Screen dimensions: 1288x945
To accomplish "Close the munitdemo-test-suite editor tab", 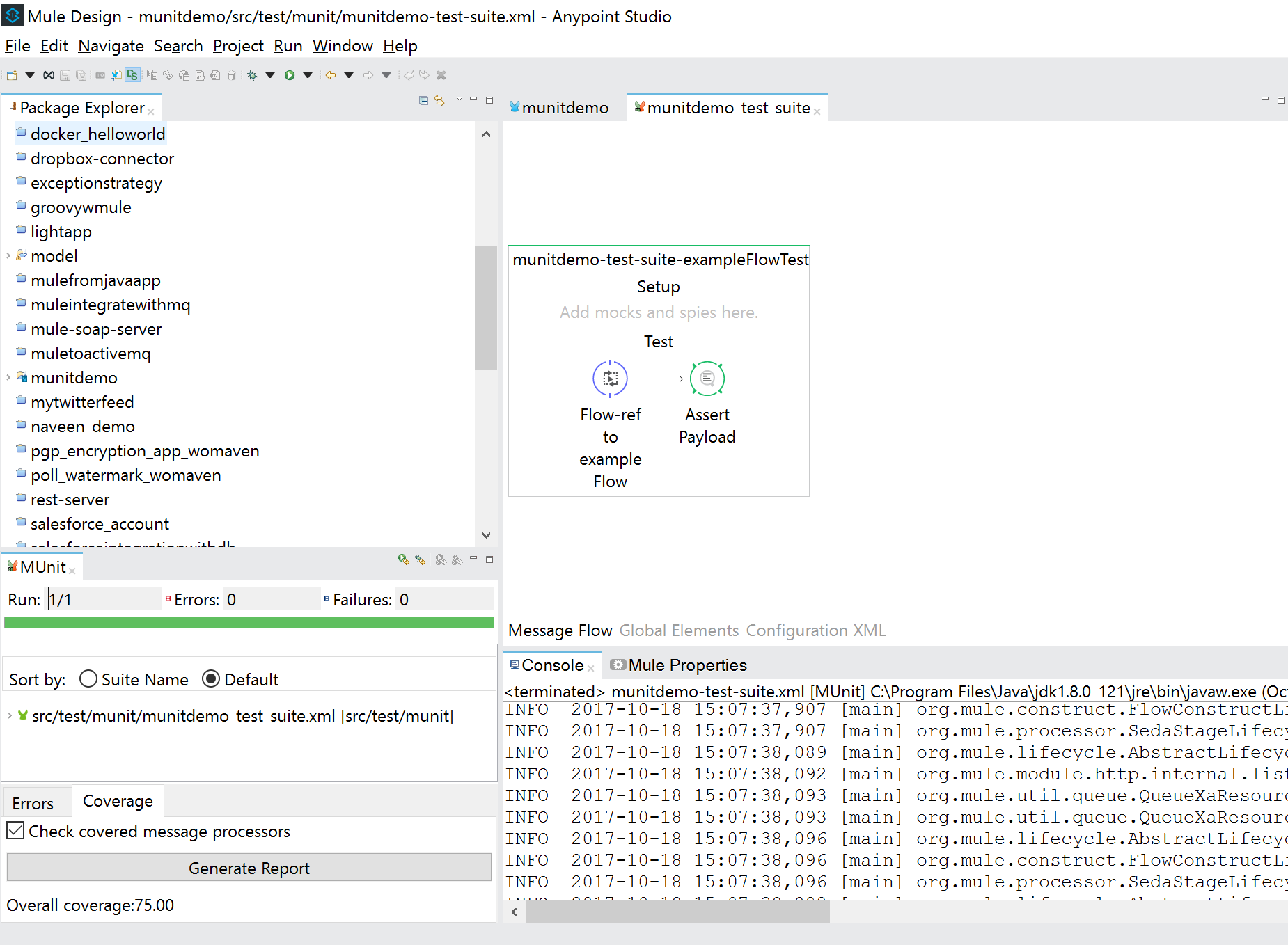I will pos(817,111).
